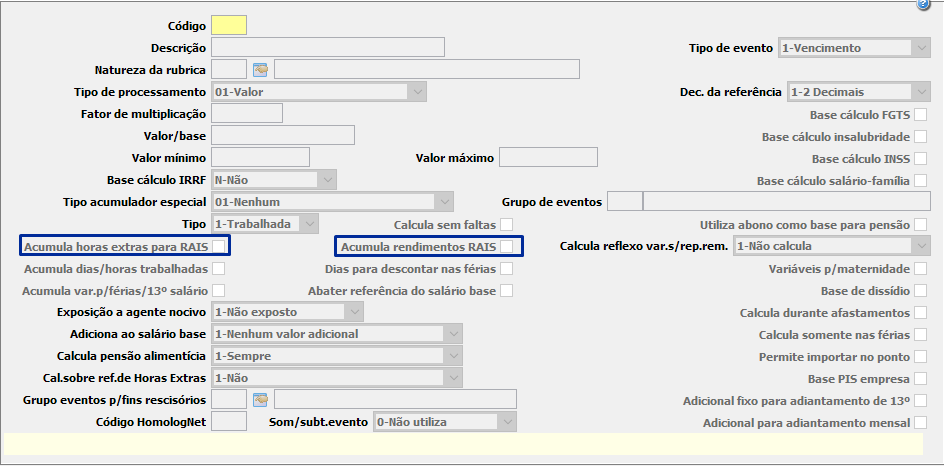Enable Acumula var.p/férias/13º salário checkbox

tap(219, 291)
